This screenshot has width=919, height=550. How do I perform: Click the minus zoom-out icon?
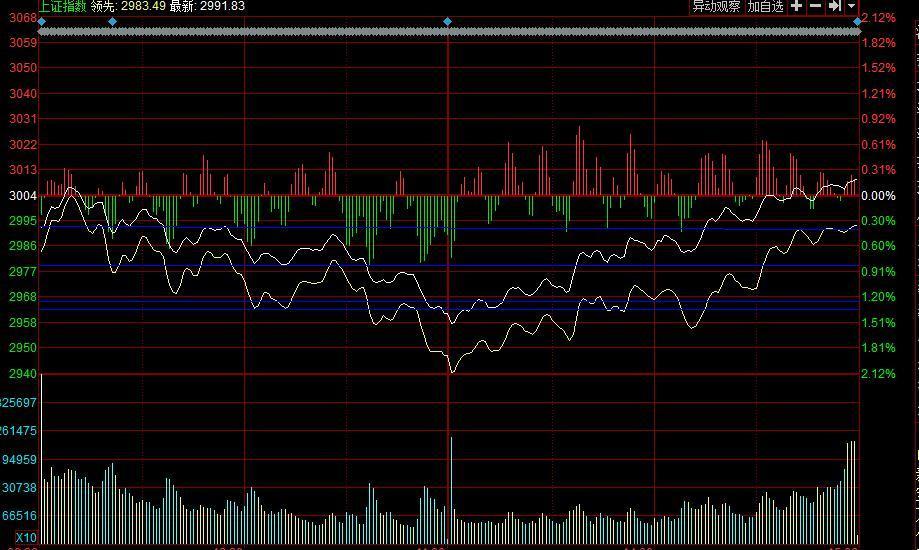(x=815, y=6)
